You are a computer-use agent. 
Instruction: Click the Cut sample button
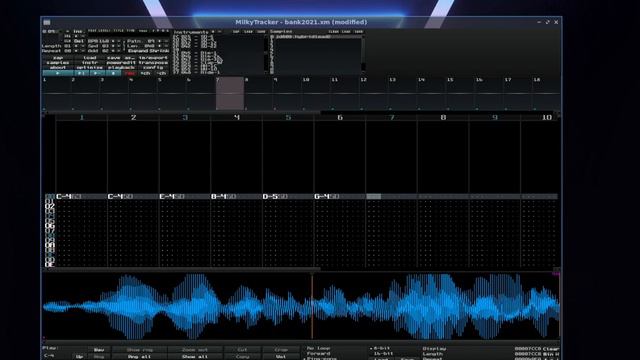pyautogui.click(x=242, y=350)
